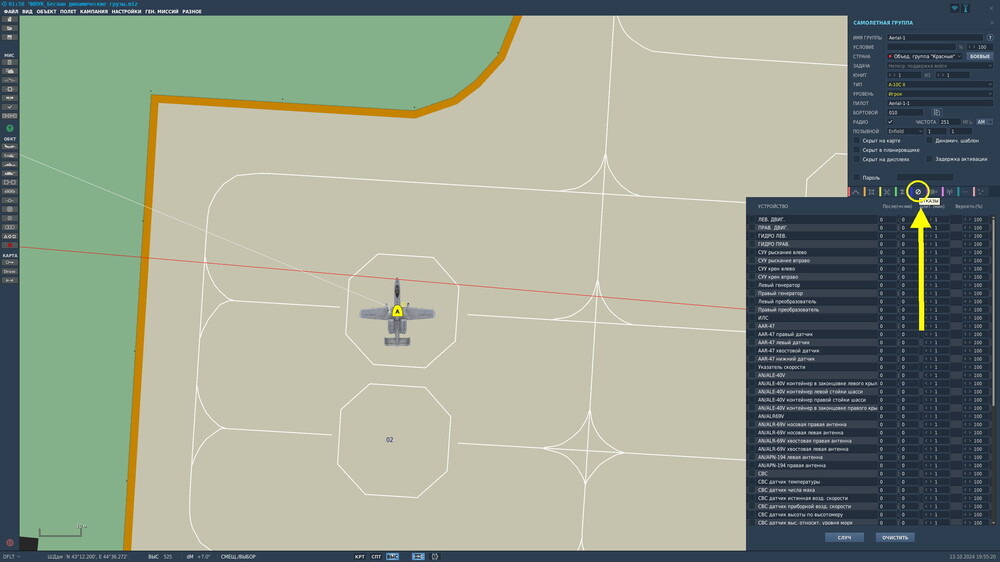Click the question mark help icon by group name

click(x=990, y=38)
